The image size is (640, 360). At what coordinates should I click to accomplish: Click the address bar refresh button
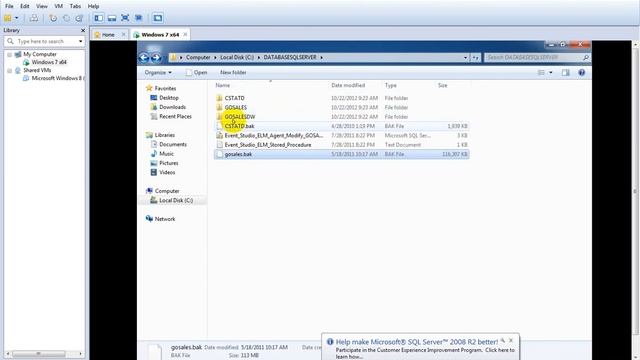[x=476, y=58]
